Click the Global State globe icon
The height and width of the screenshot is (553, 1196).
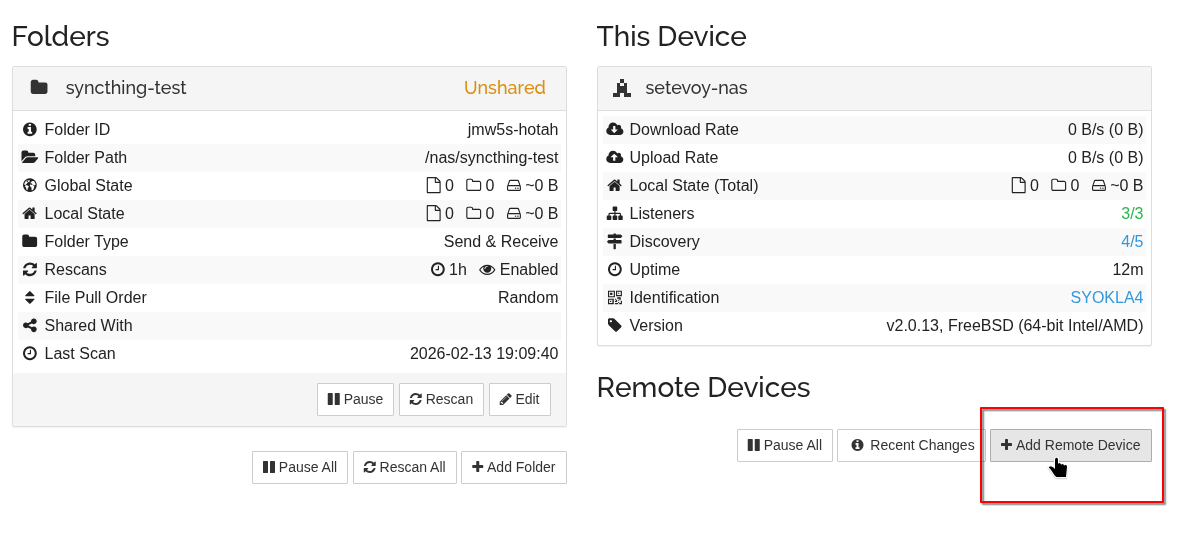[x=30, y=185]
